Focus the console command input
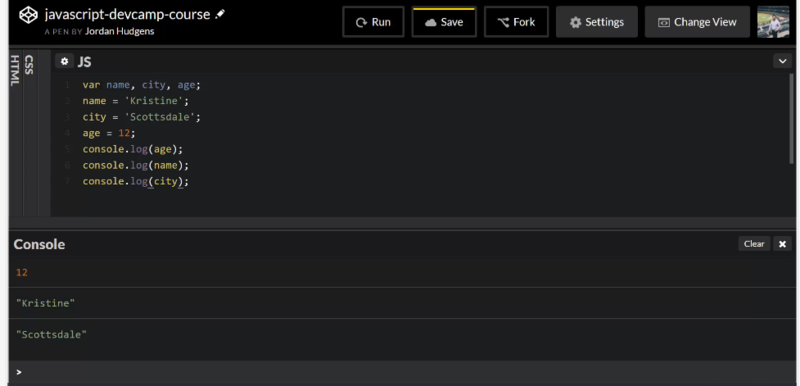The image size is (800, 386). 403,372
